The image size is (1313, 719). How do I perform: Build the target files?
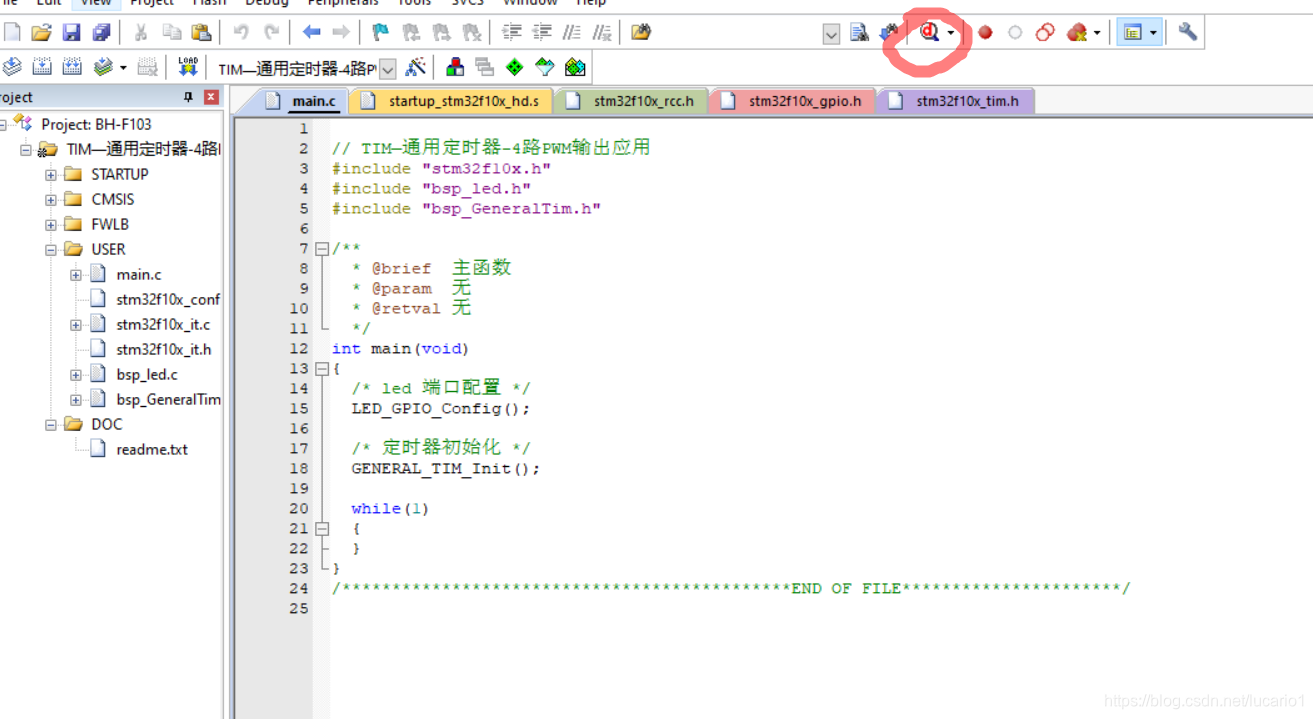pos(42,67)
